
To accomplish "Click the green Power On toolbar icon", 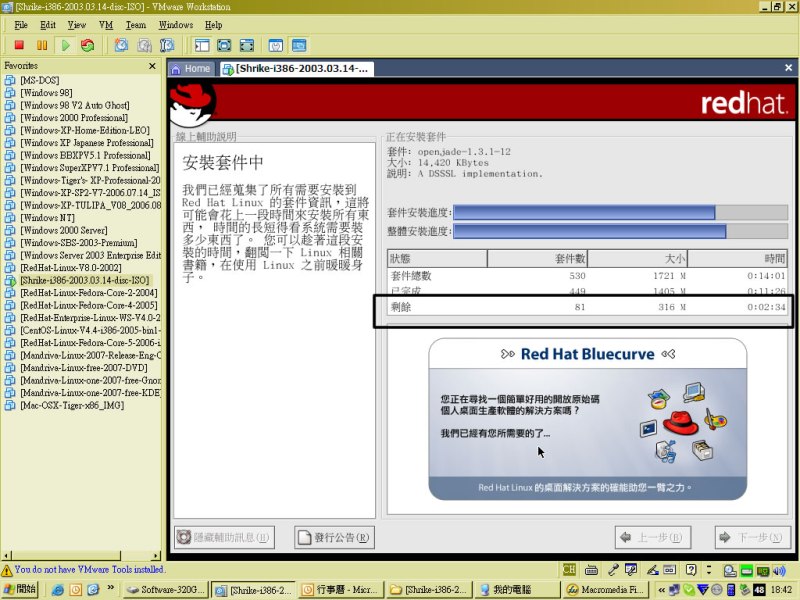I will pyautogui.click(x=65, y=45).
